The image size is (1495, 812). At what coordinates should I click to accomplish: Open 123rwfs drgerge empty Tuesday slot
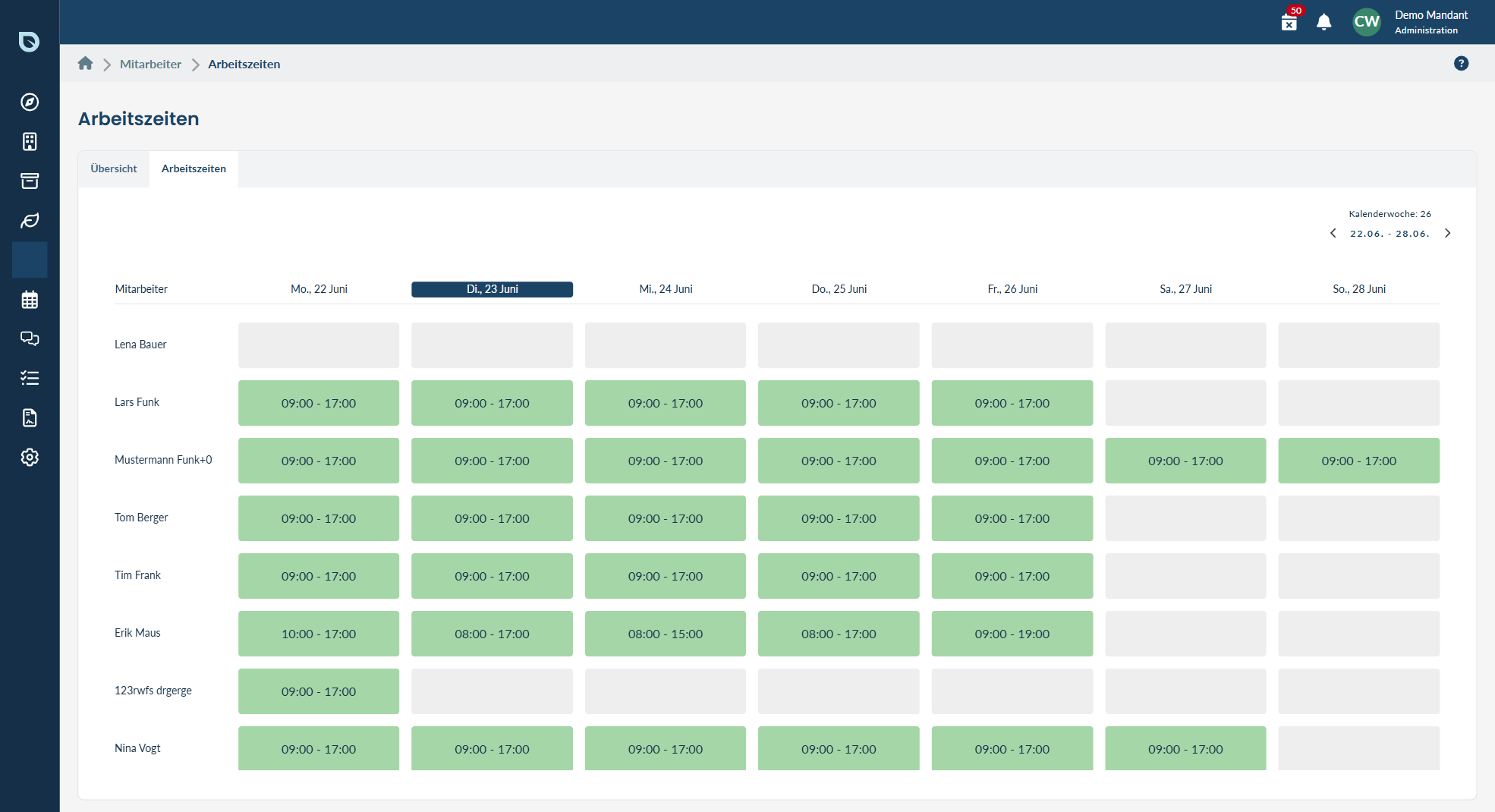492,691
